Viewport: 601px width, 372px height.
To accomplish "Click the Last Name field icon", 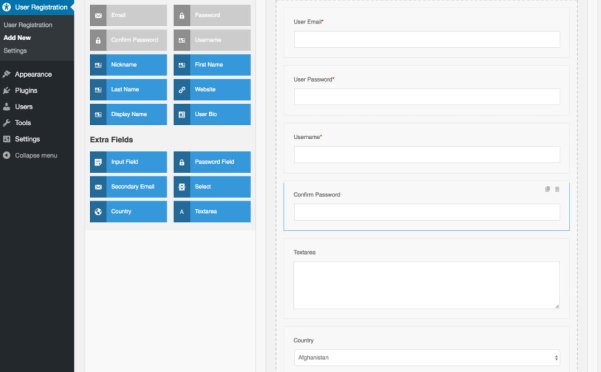I will coord(98,90).
